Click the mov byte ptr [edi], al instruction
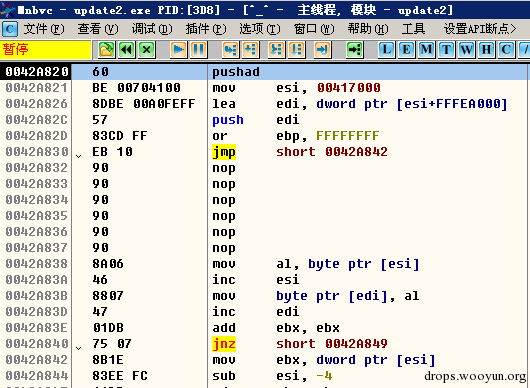 pyautogui.click(x=316, y=296)
